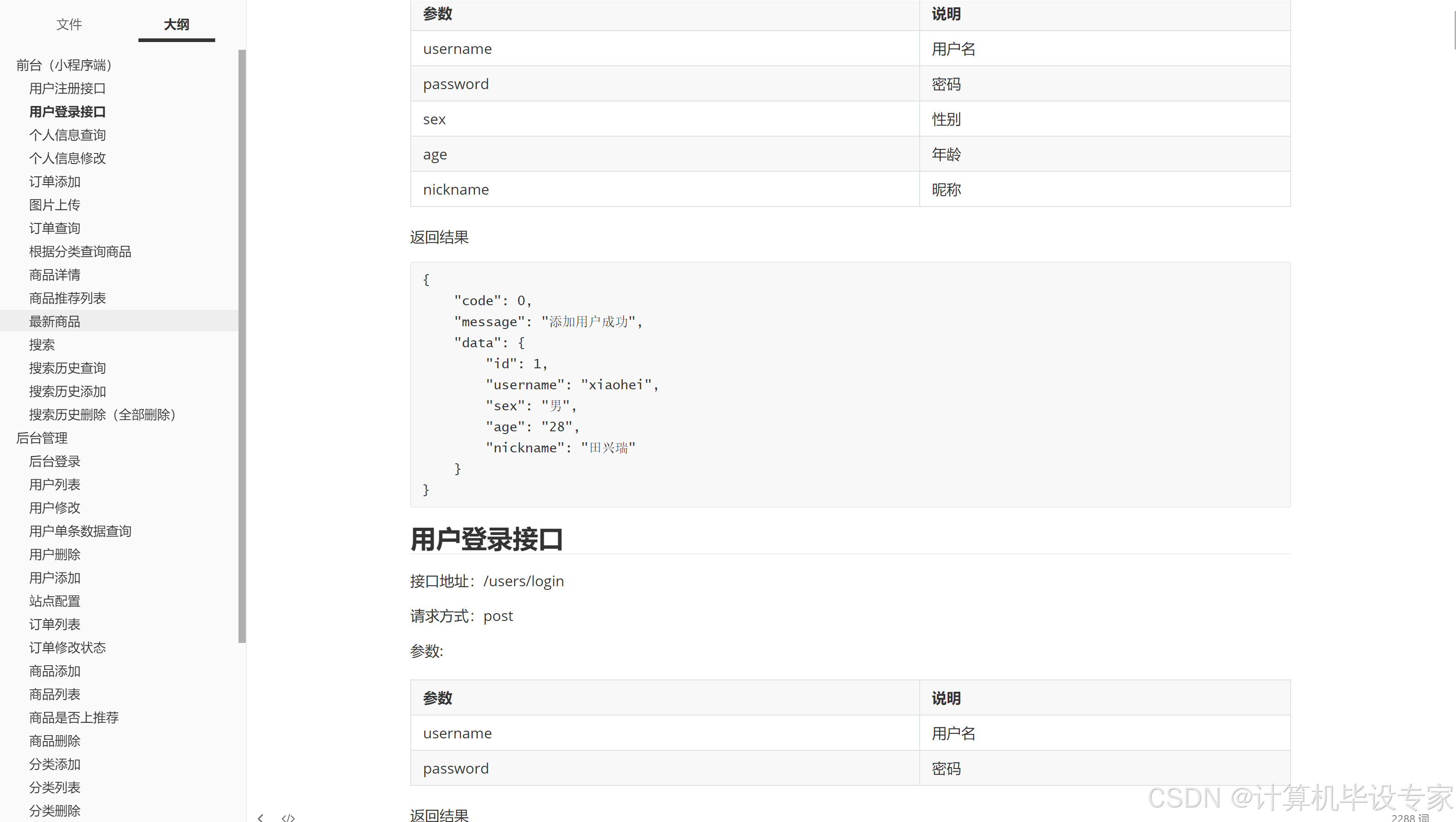Jump to 用户登录接口 outline entry
The image size is (1456, 822).
tap(67, 112)
